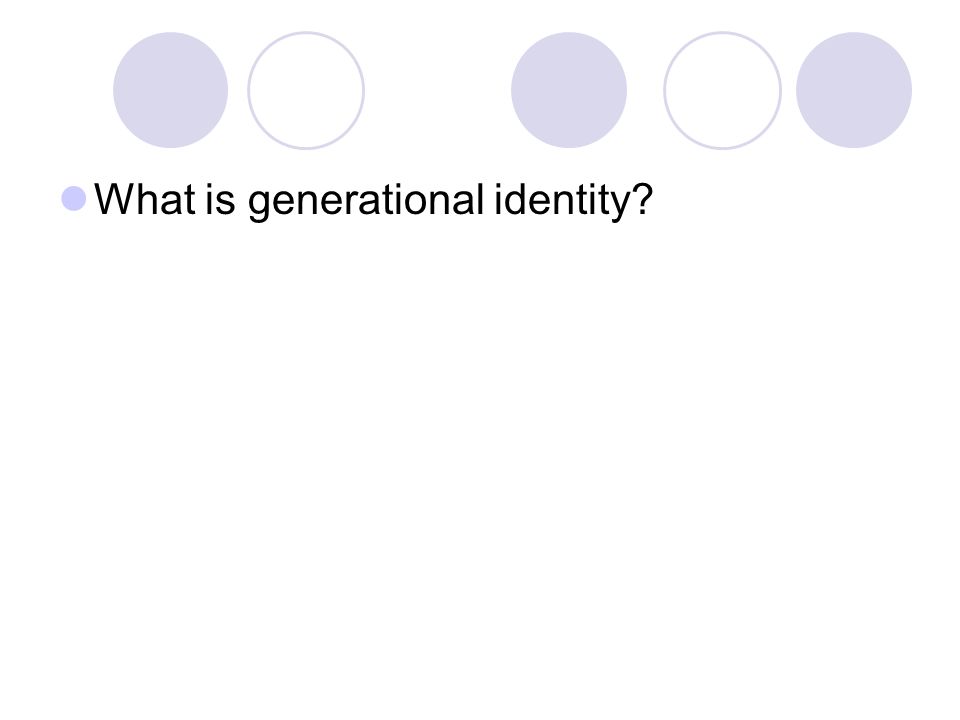Click the letter "W" starting the sentence
The height and width of the screenshot is (720, 960).
pos(111,199)
